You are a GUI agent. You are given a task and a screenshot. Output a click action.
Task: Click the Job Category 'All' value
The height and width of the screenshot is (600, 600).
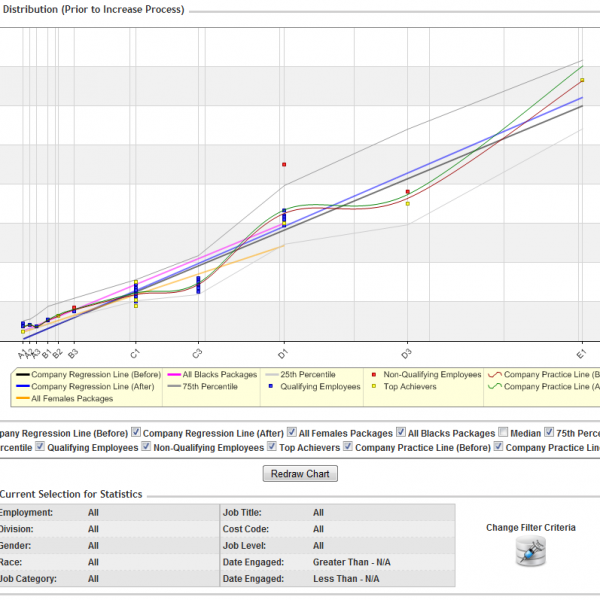point(93,579)
